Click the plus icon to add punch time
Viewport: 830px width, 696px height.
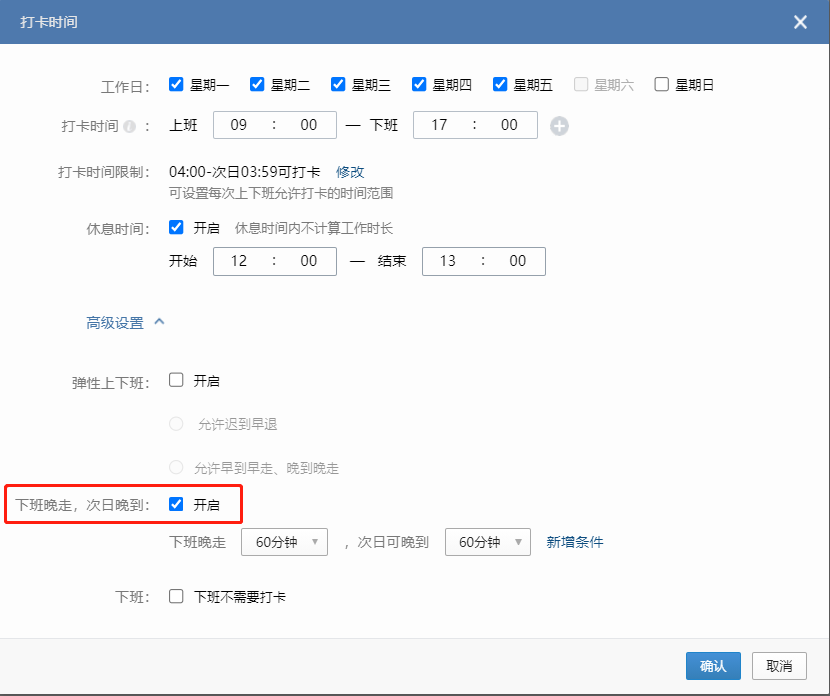559,126
